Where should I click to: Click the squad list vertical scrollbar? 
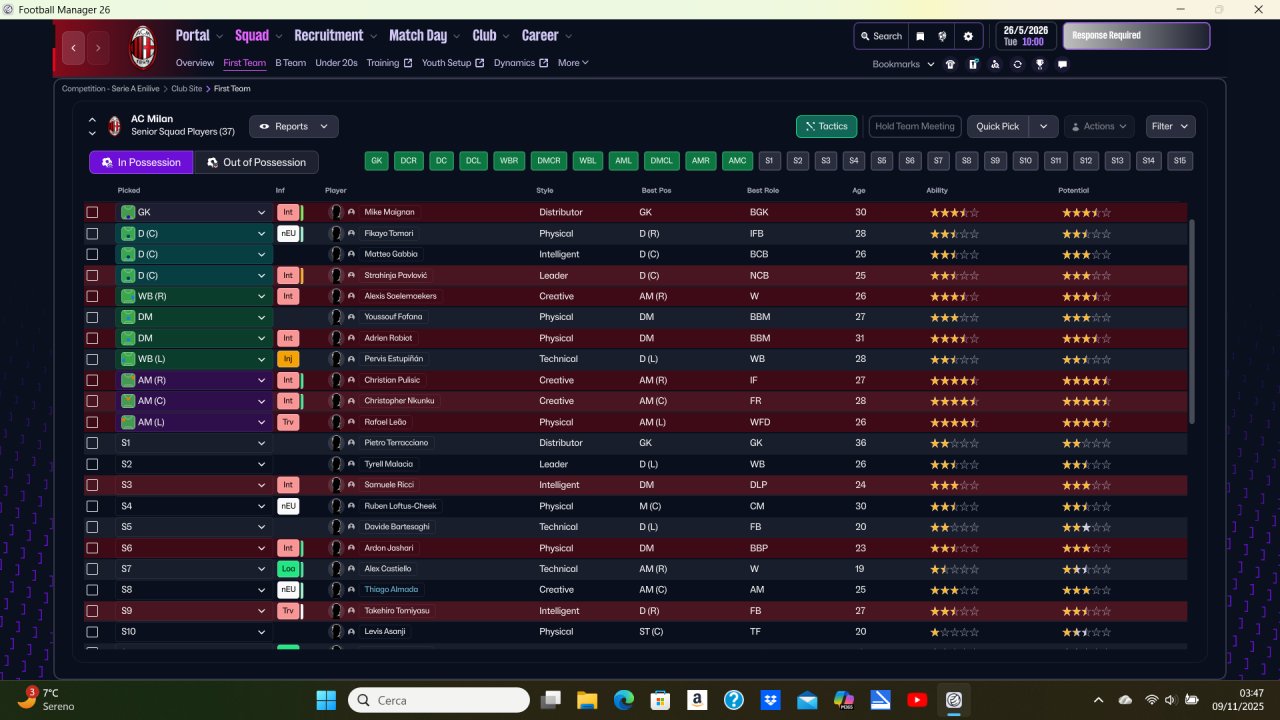[x=1190, y=320]
